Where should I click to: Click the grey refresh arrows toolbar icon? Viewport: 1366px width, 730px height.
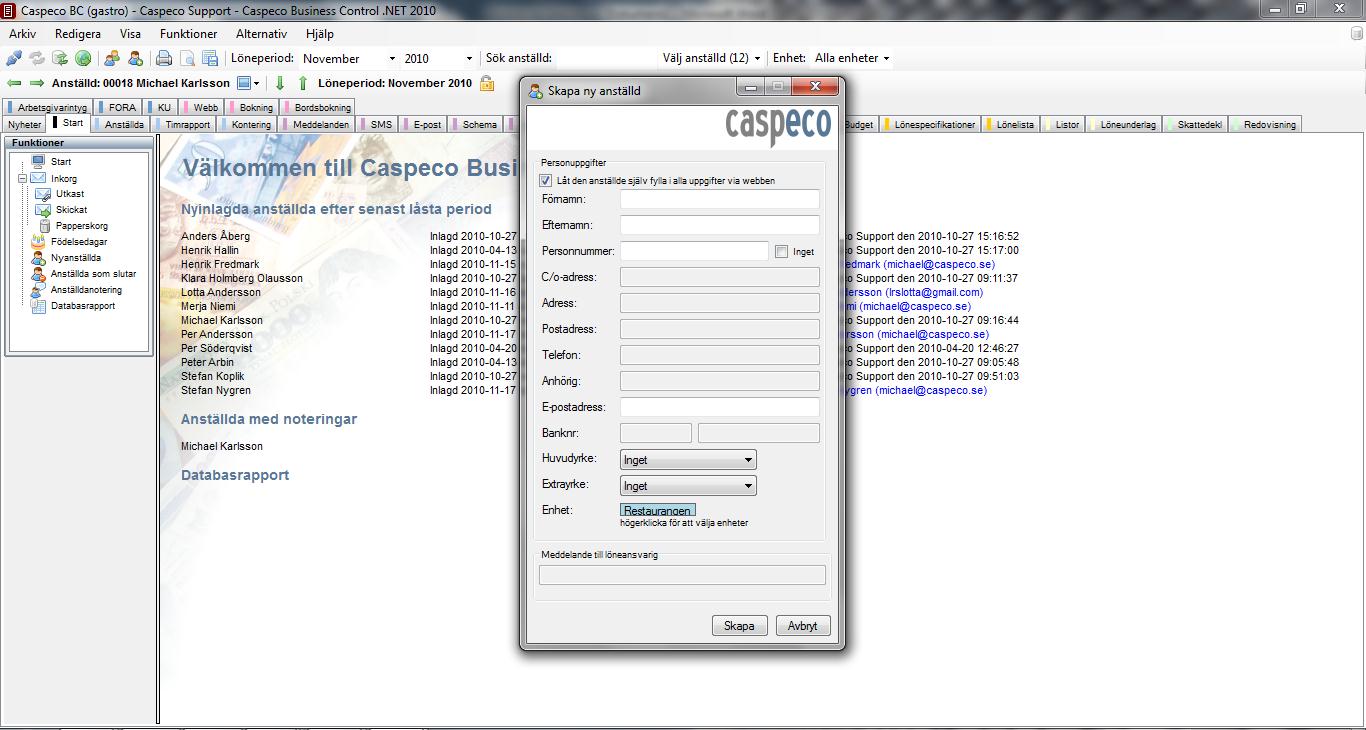(x=37, y=58)
